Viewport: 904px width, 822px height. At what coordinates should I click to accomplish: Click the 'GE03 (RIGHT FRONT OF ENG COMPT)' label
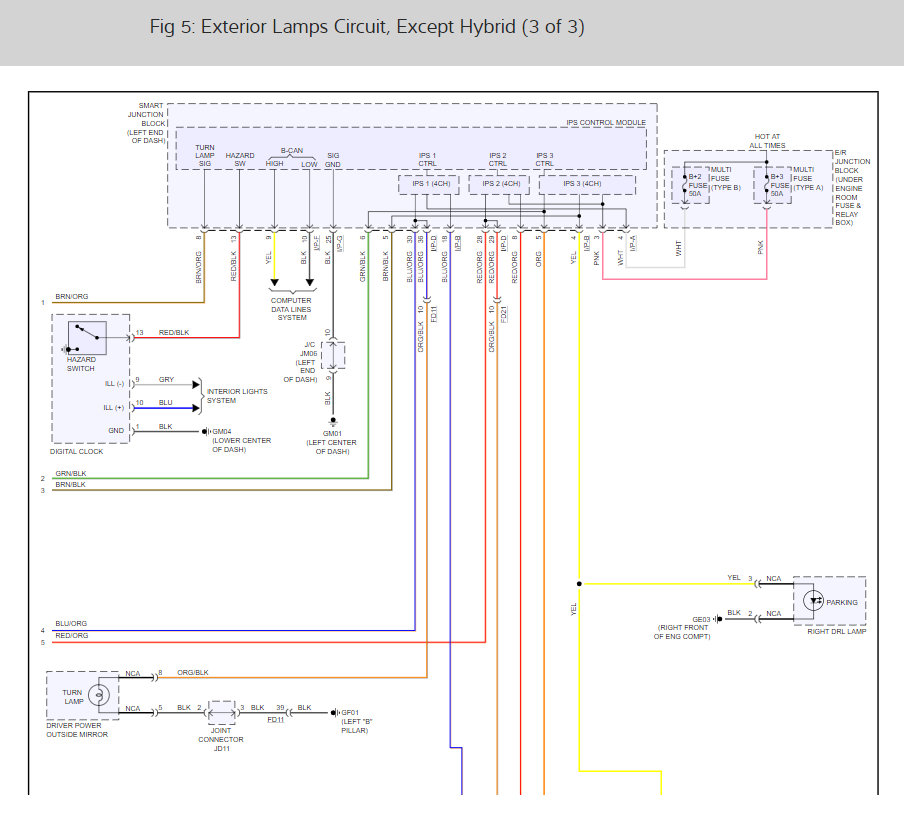pos(683,628)
